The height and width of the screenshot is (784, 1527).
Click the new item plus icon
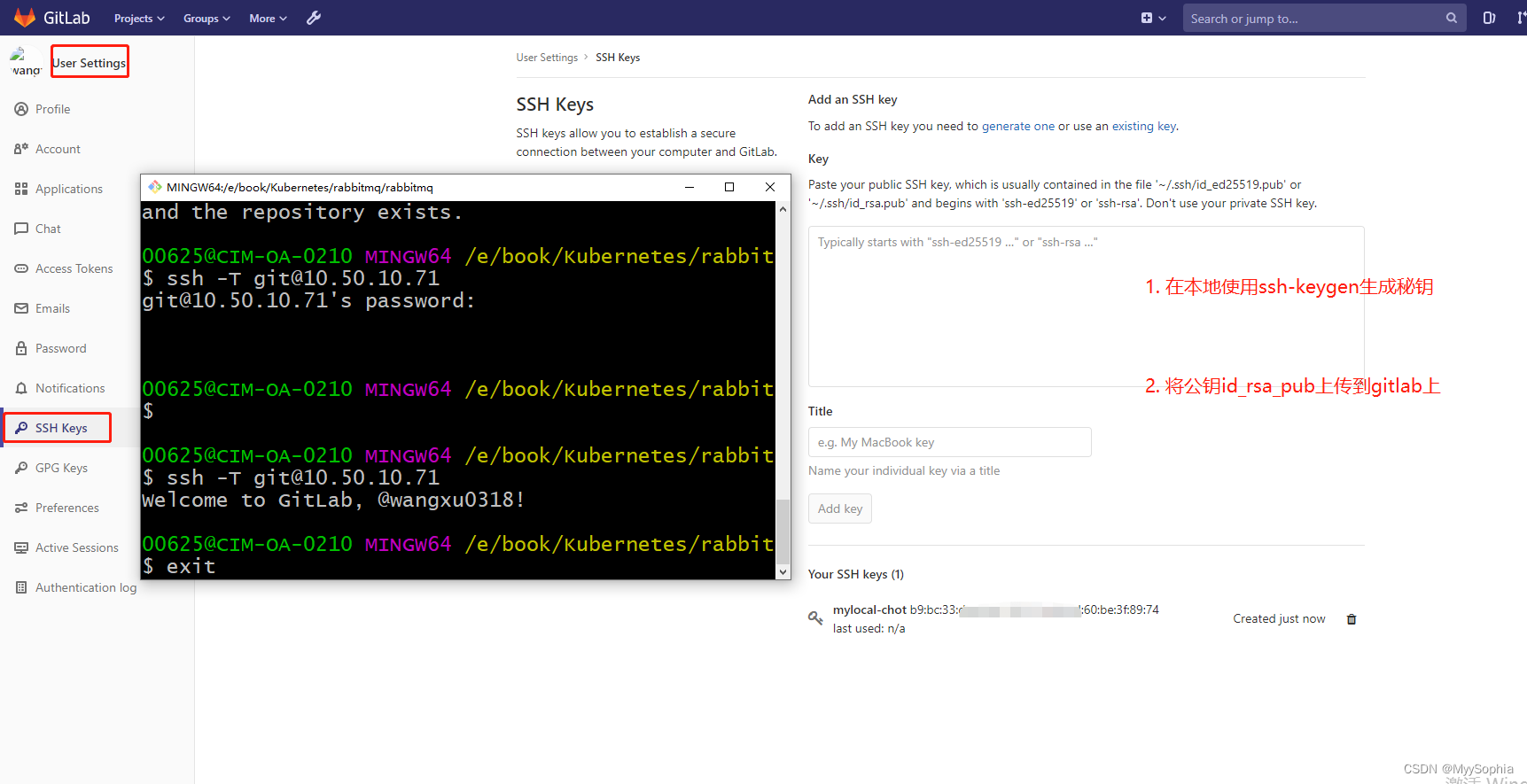click(x=1147, y=18)
